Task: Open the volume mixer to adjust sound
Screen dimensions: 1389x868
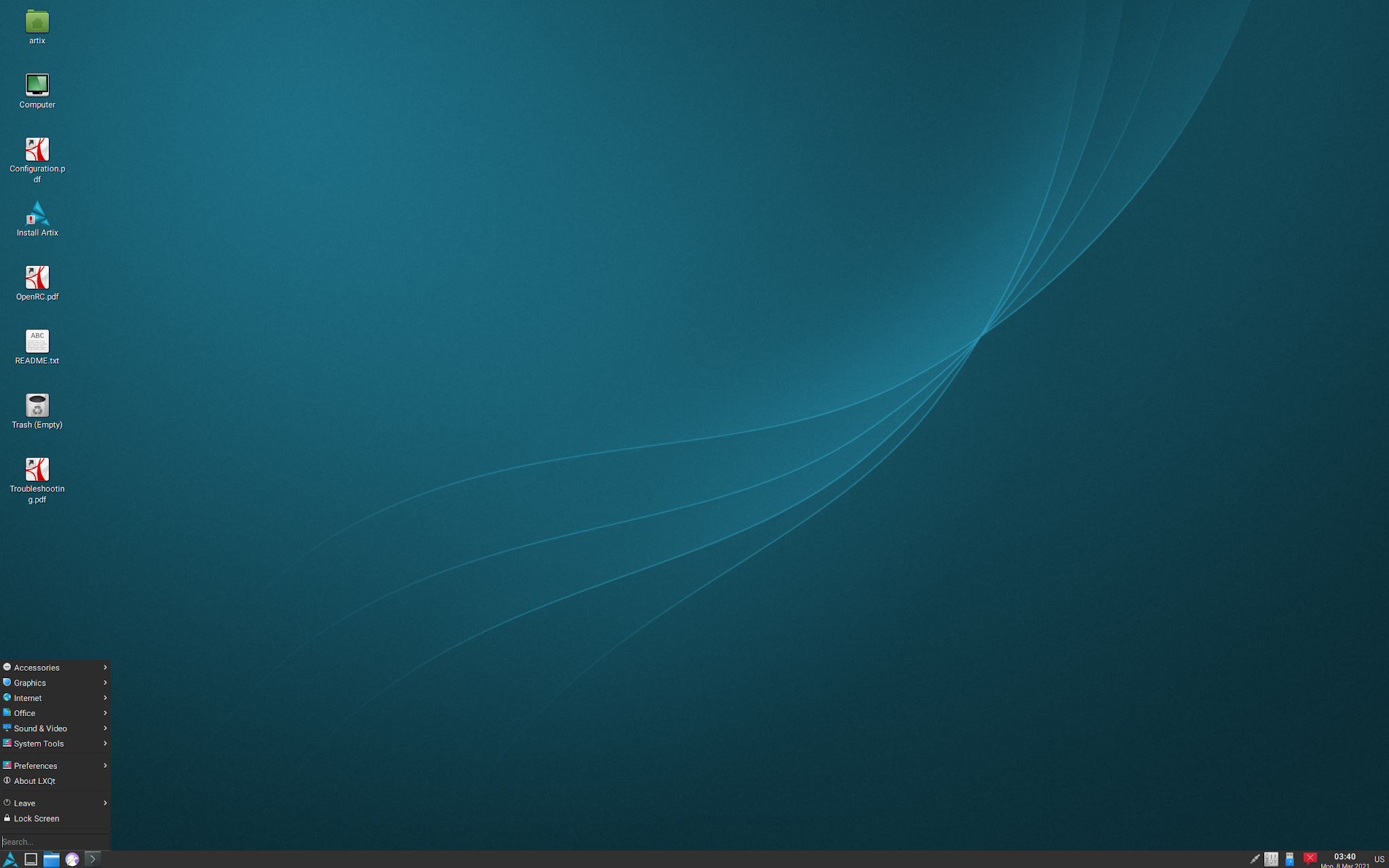Action: coord(1270,859)
